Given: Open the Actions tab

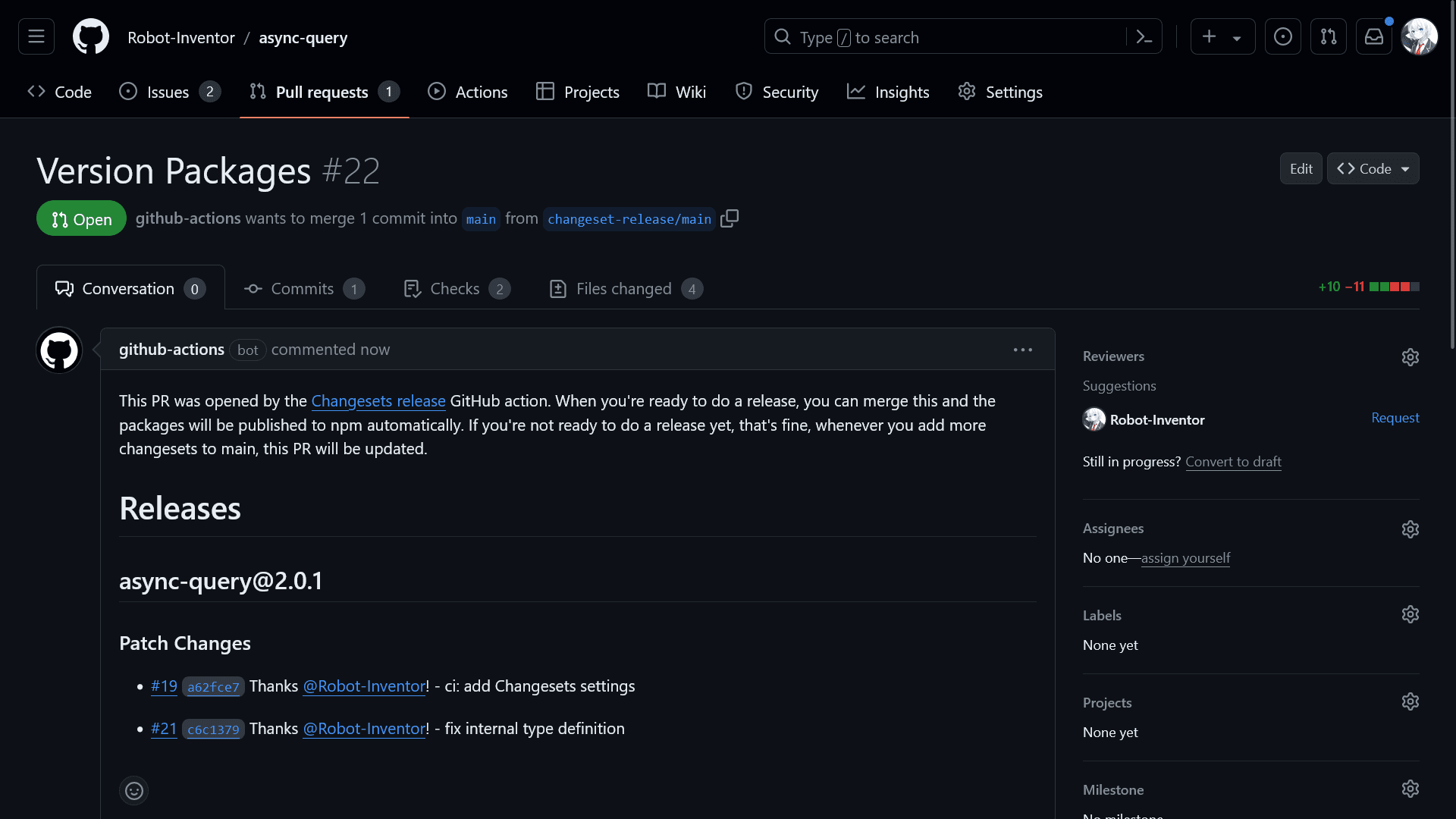Looking at the screenshot, I should click(x=468, y=92).
